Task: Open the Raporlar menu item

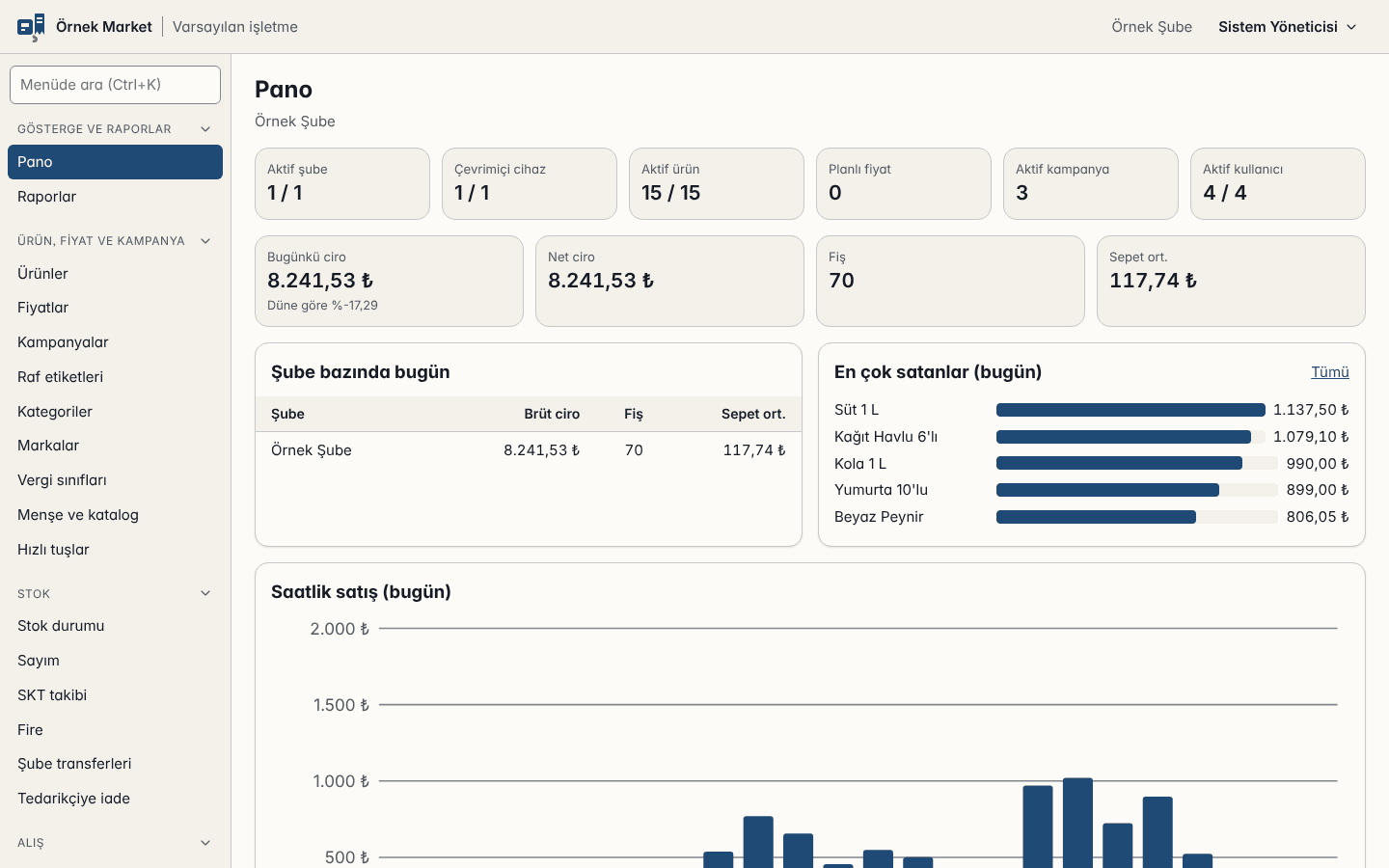Action: 115,197
